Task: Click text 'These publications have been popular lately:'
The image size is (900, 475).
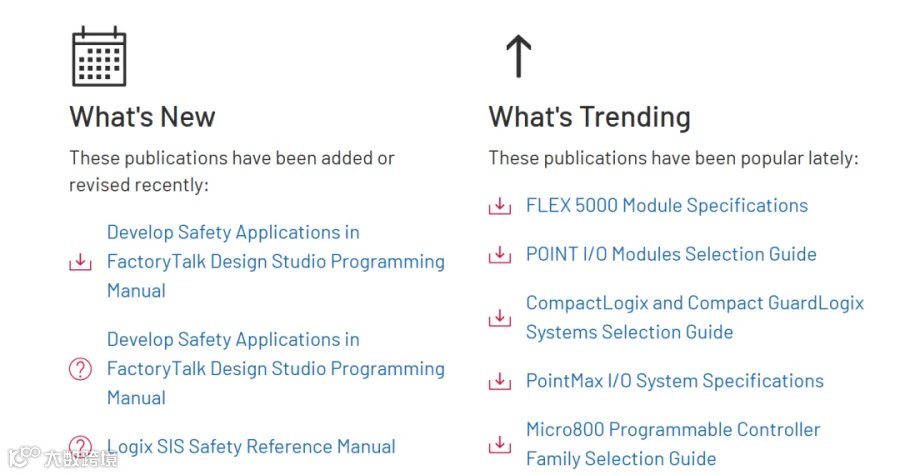Action: pyautogui.click(x=673, y=158)
